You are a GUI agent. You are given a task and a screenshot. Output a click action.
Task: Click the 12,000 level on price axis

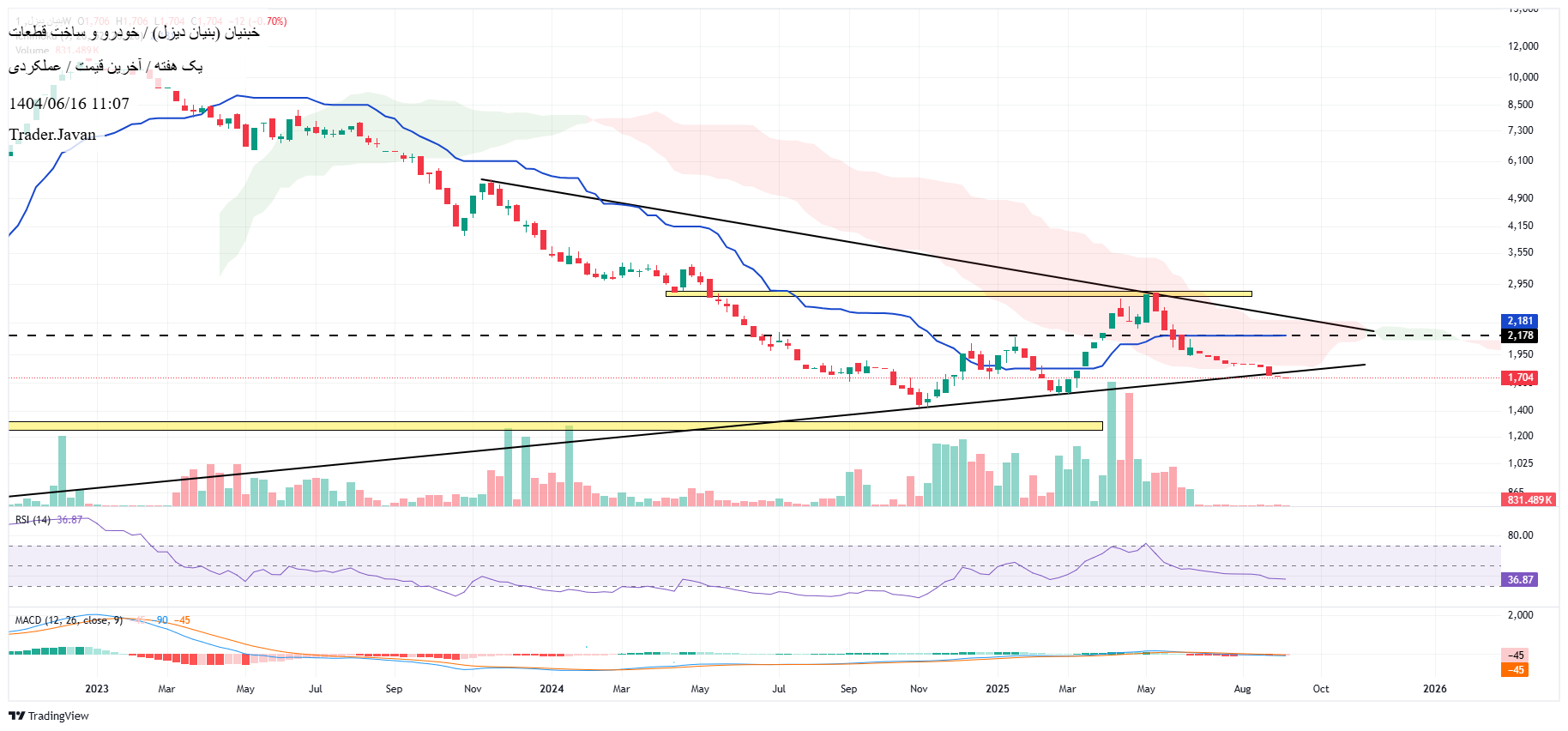[1523, 46]
